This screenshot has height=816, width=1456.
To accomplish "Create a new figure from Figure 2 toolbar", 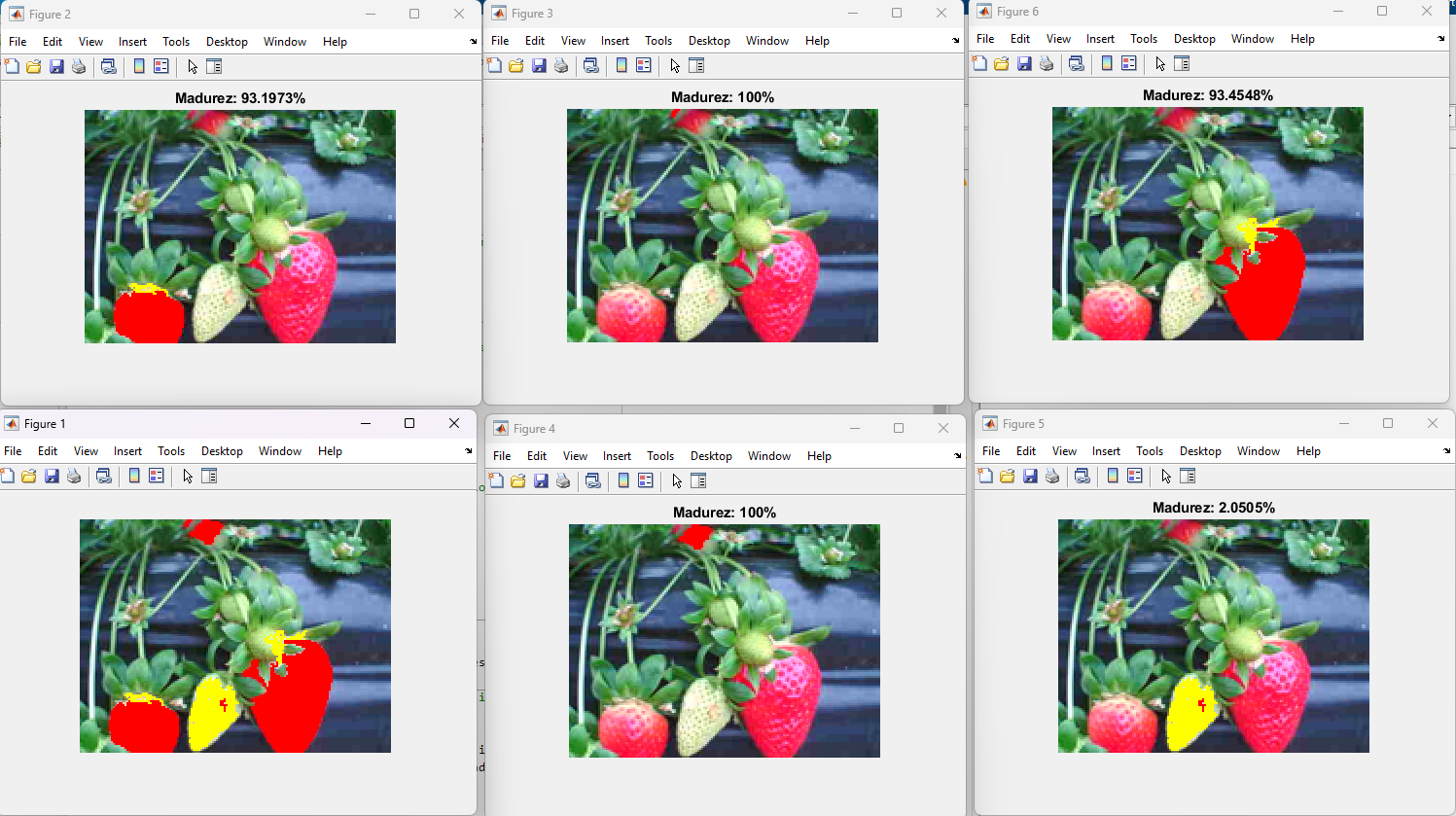I will pyautogui.click(x=11, y=66).
